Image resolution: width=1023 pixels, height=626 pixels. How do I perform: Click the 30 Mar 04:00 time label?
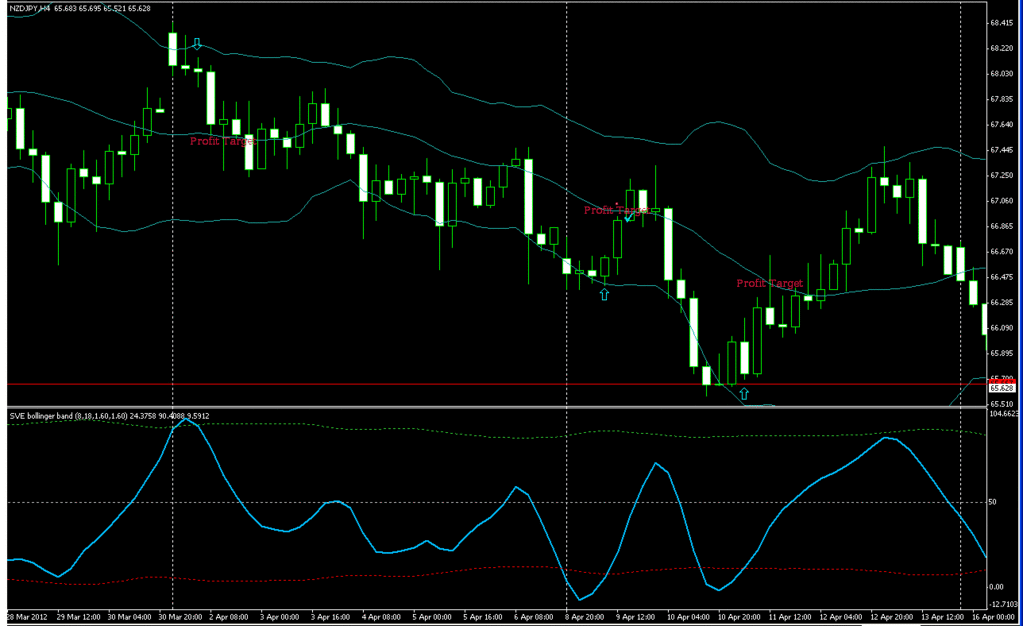tap(129, 617)
